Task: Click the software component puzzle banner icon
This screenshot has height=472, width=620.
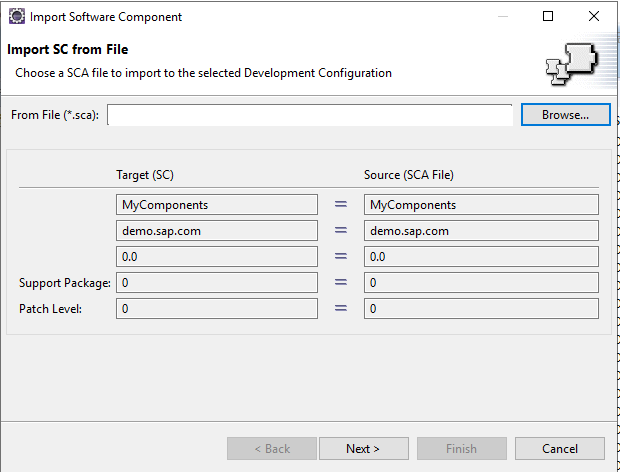Action: 572,64
